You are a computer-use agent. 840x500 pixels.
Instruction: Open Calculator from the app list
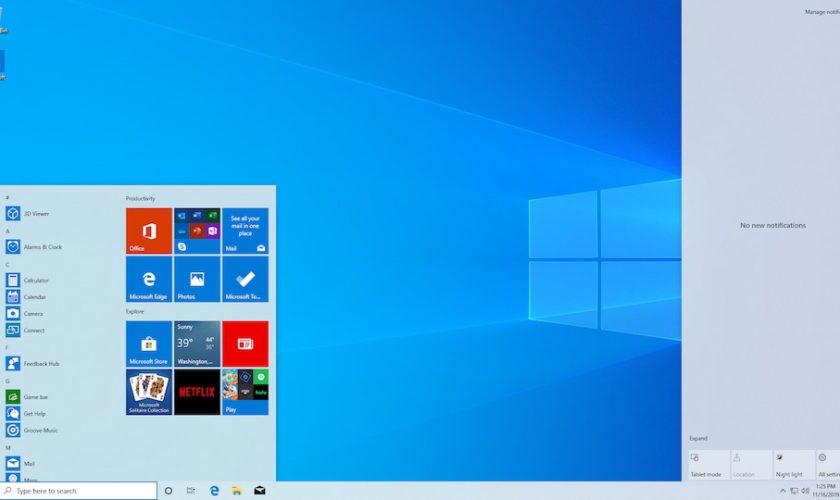(x=36, y=280)
